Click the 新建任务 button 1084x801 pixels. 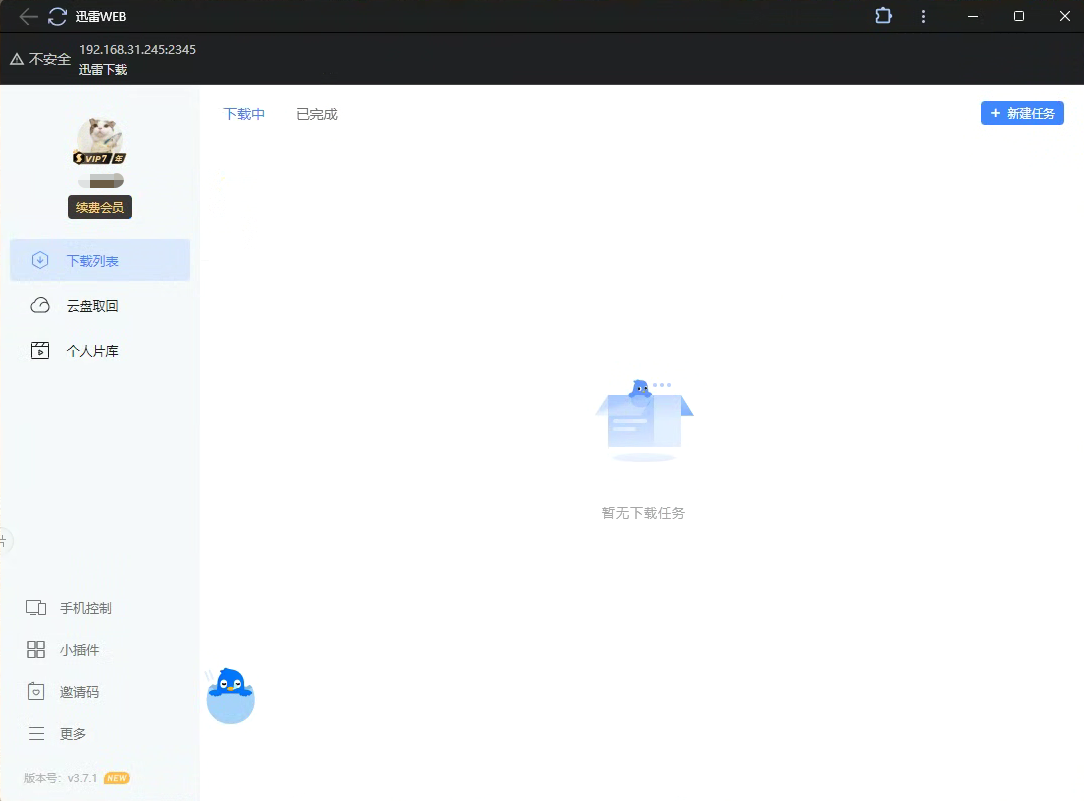point(1022,113)
